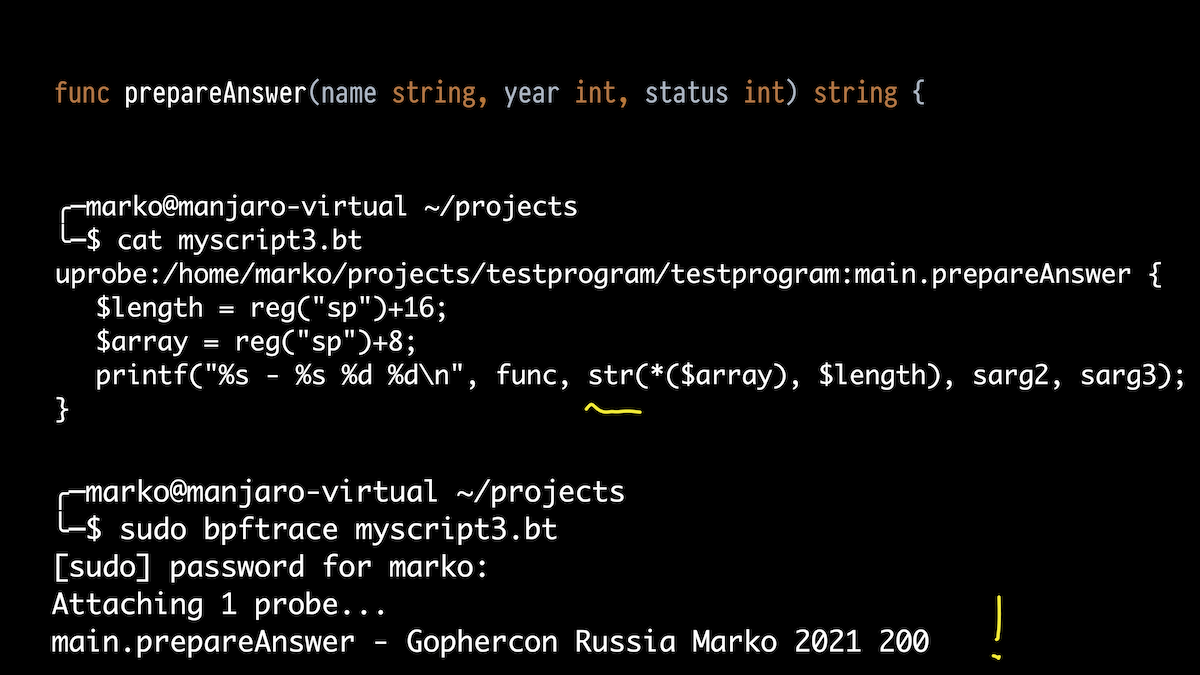The image size is (1200, 675).
Task: Click the closing brace of the script
Action: point(63,411)
